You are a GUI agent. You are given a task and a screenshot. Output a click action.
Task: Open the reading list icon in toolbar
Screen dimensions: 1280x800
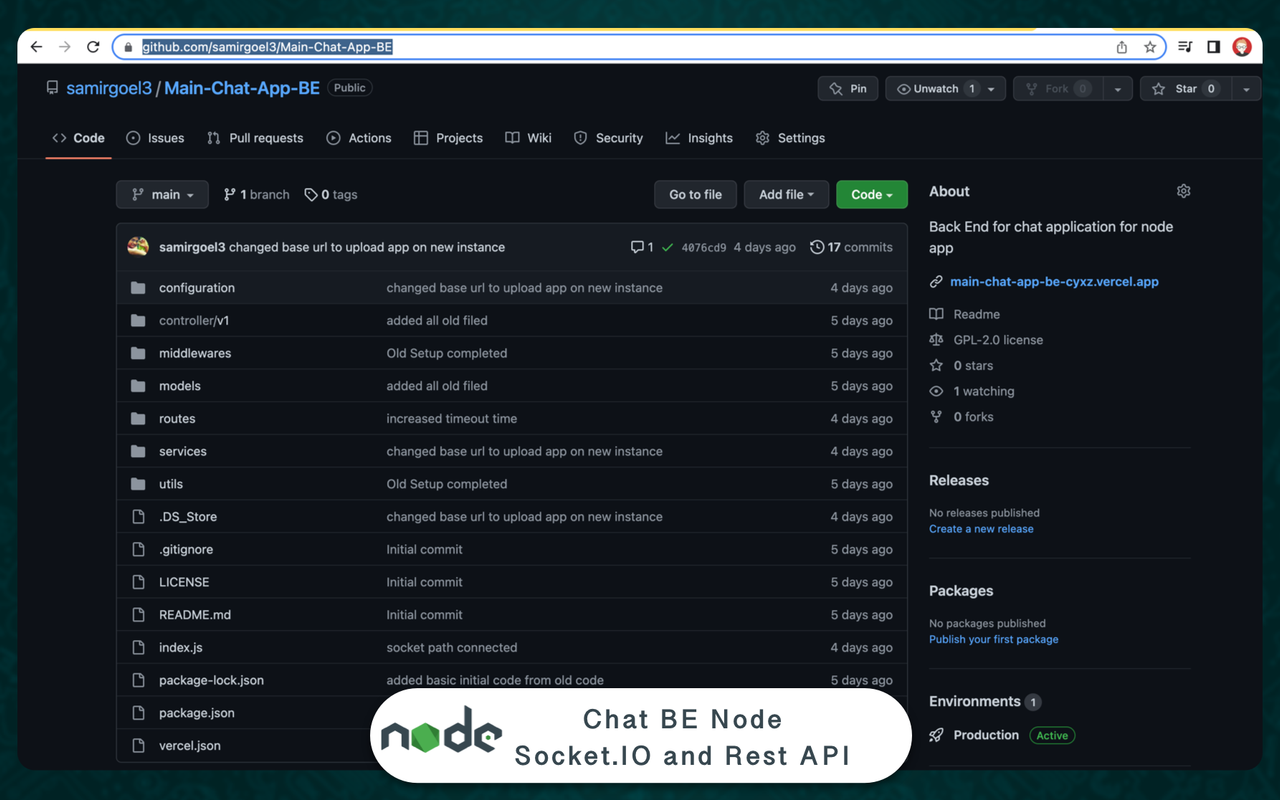pyautogui.click(x=1185, y=47)
